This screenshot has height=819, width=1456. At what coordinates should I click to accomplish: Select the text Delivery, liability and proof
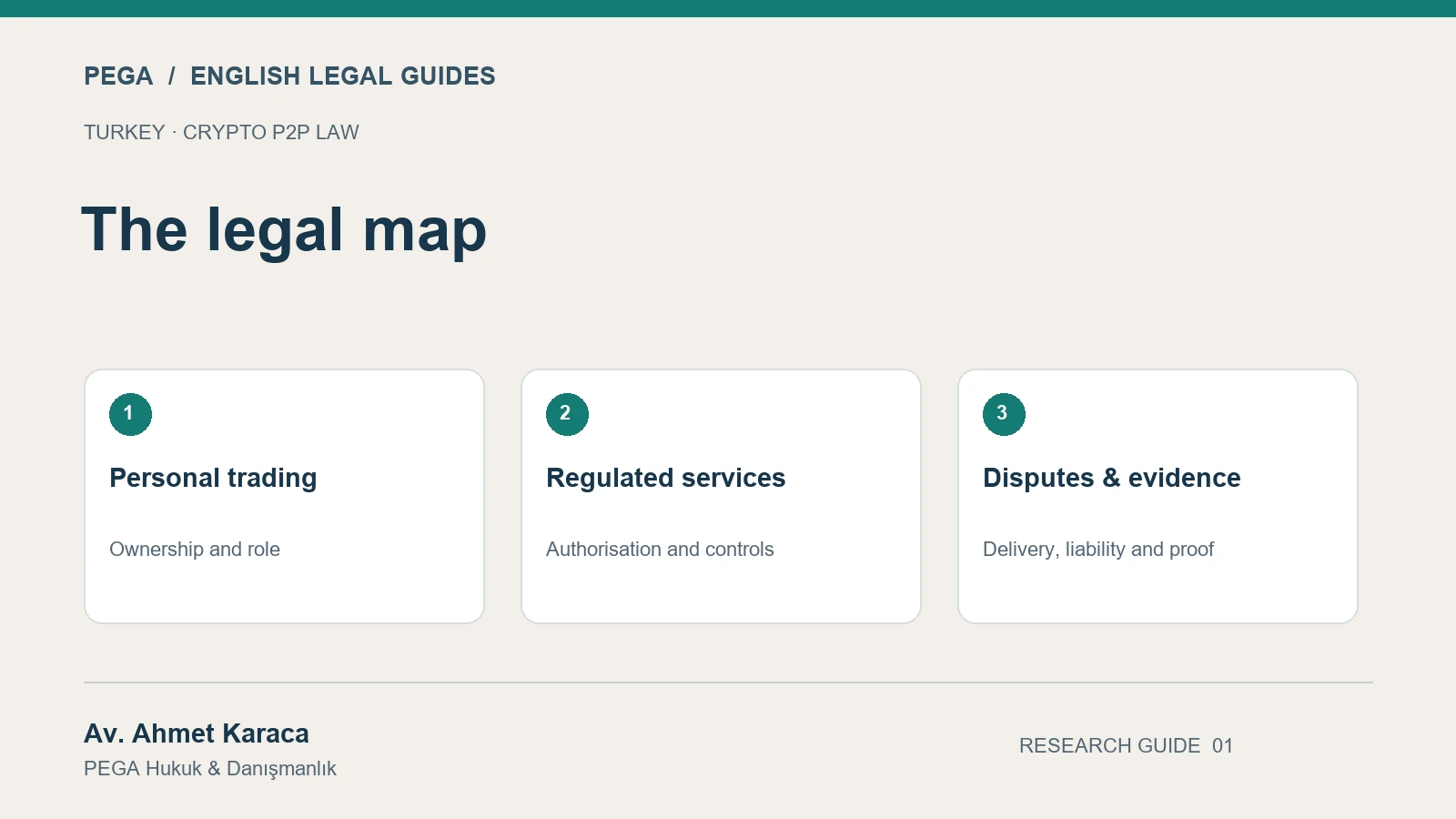point(1098,550)
